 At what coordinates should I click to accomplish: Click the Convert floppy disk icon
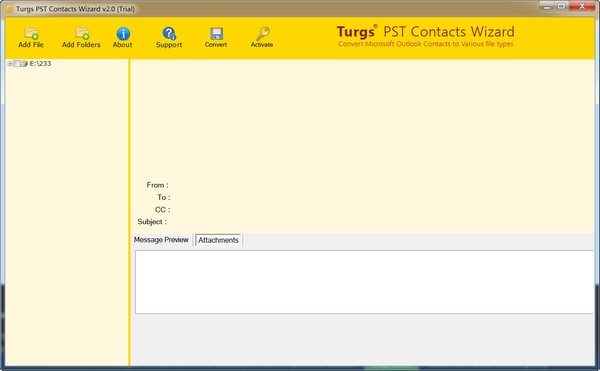click(216, 34)
